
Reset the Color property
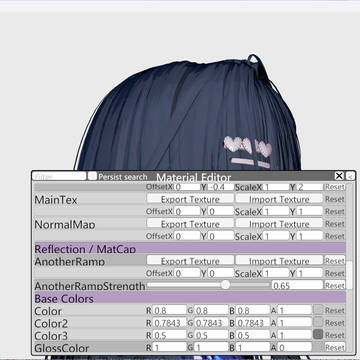[x=335, y=310]
